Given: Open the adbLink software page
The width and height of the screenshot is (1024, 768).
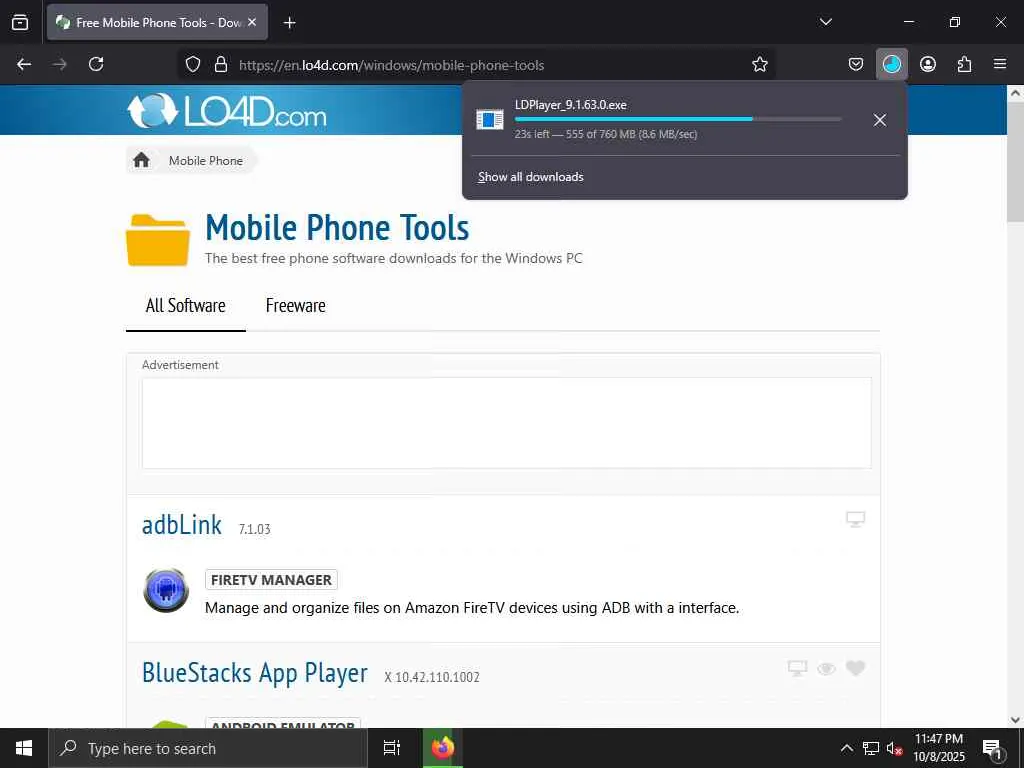Looking at the screenshot, I should pyautogui.click(x=182, y=525).
